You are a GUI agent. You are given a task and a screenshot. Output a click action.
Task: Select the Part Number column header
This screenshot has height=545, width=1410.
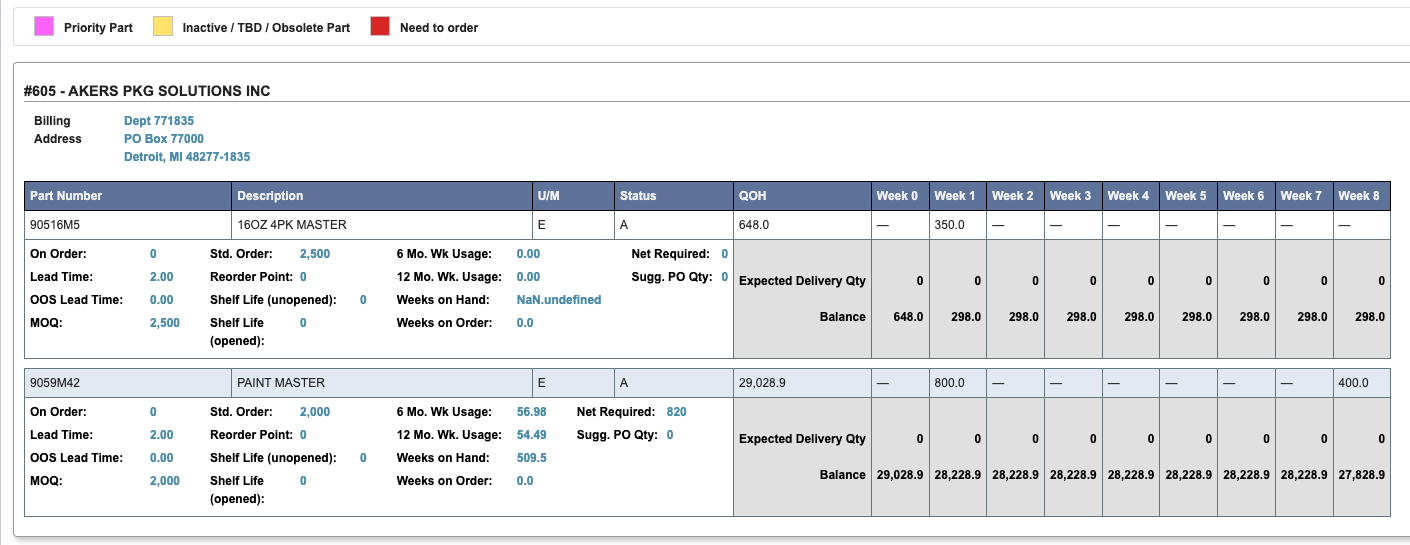[x=128, y=196]
